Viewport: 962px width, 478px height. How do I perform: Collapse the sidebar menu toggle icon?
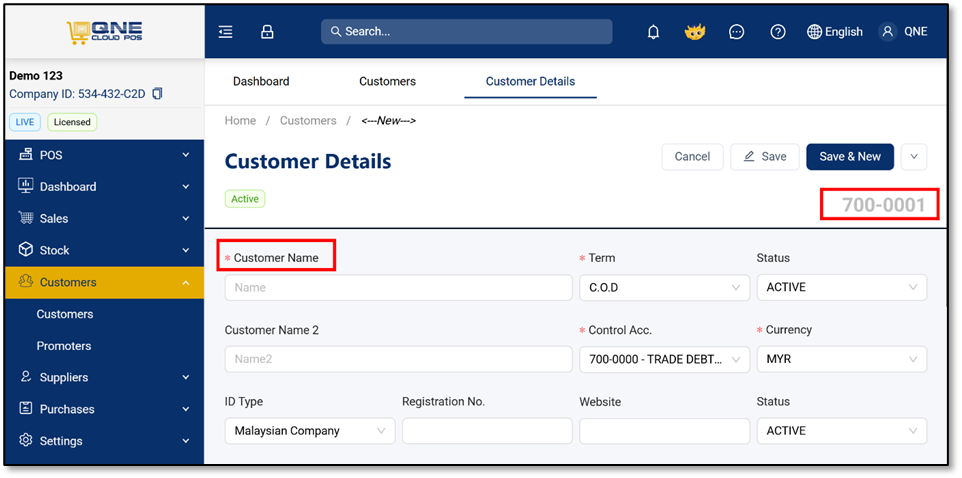point(226,32)
